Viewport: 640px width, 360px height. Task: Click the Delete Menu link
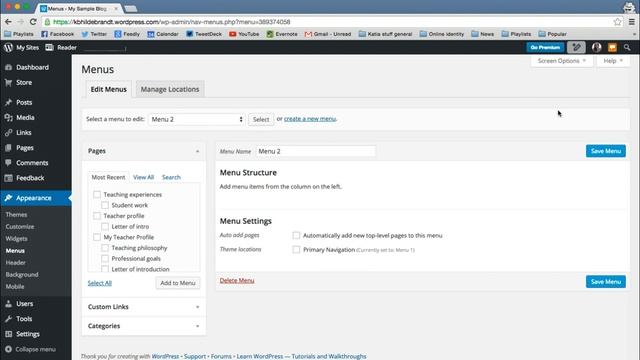click(237, 280)
